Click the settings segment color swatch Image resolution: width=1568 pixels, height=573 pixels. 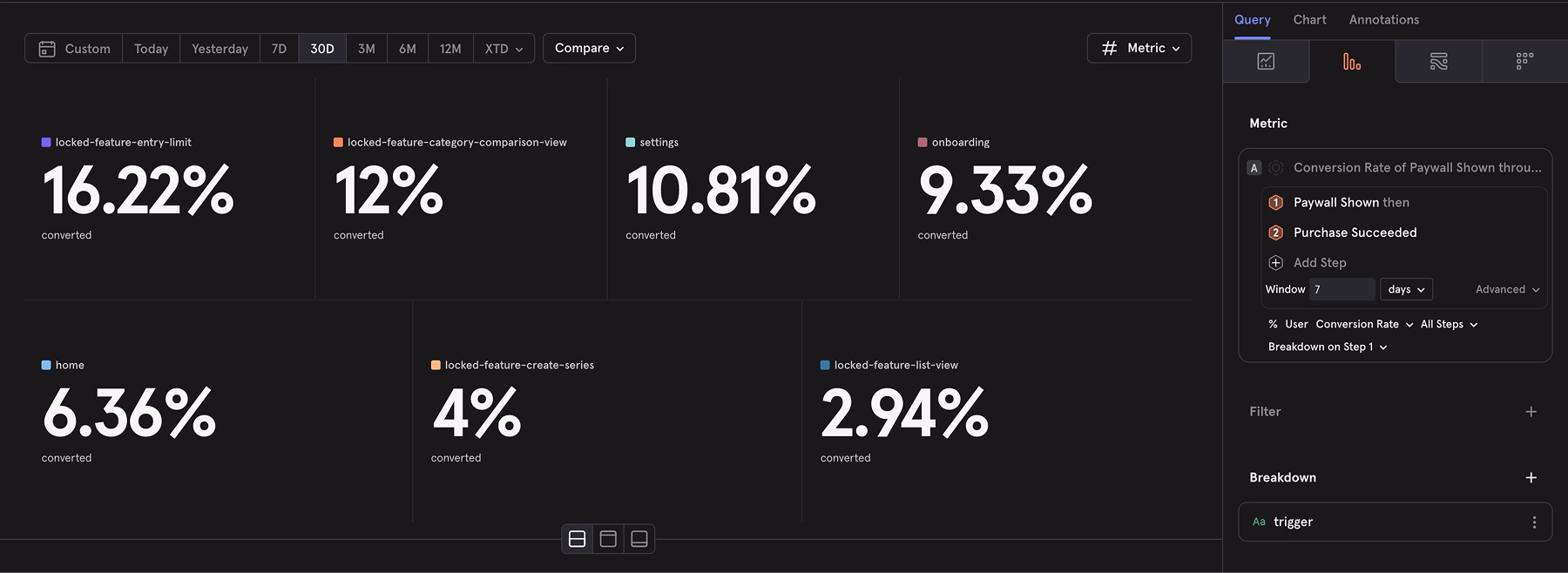click(630, 142)
